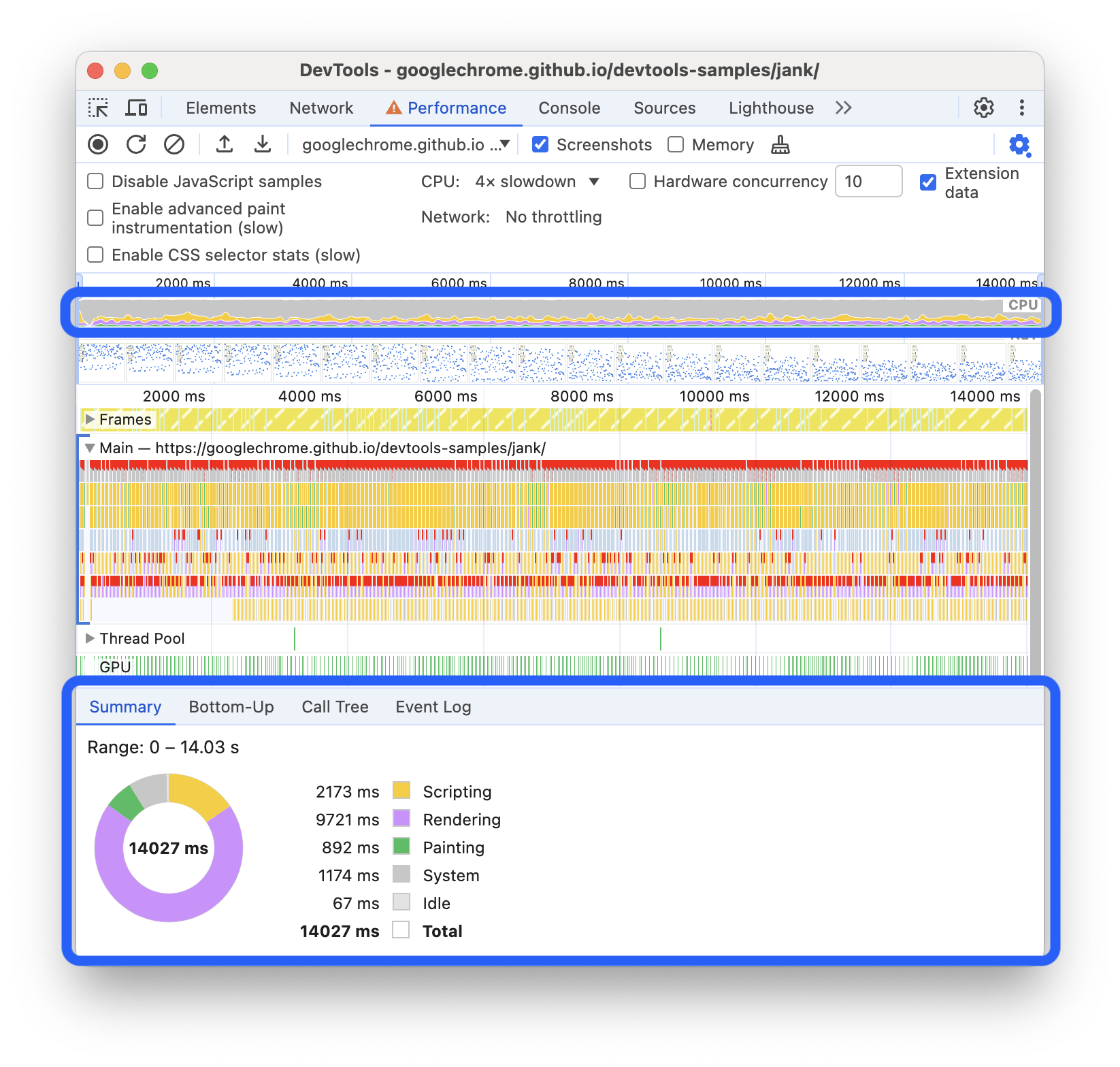
Task: Select the Bottom-Up tab
Action: point(231,707)
